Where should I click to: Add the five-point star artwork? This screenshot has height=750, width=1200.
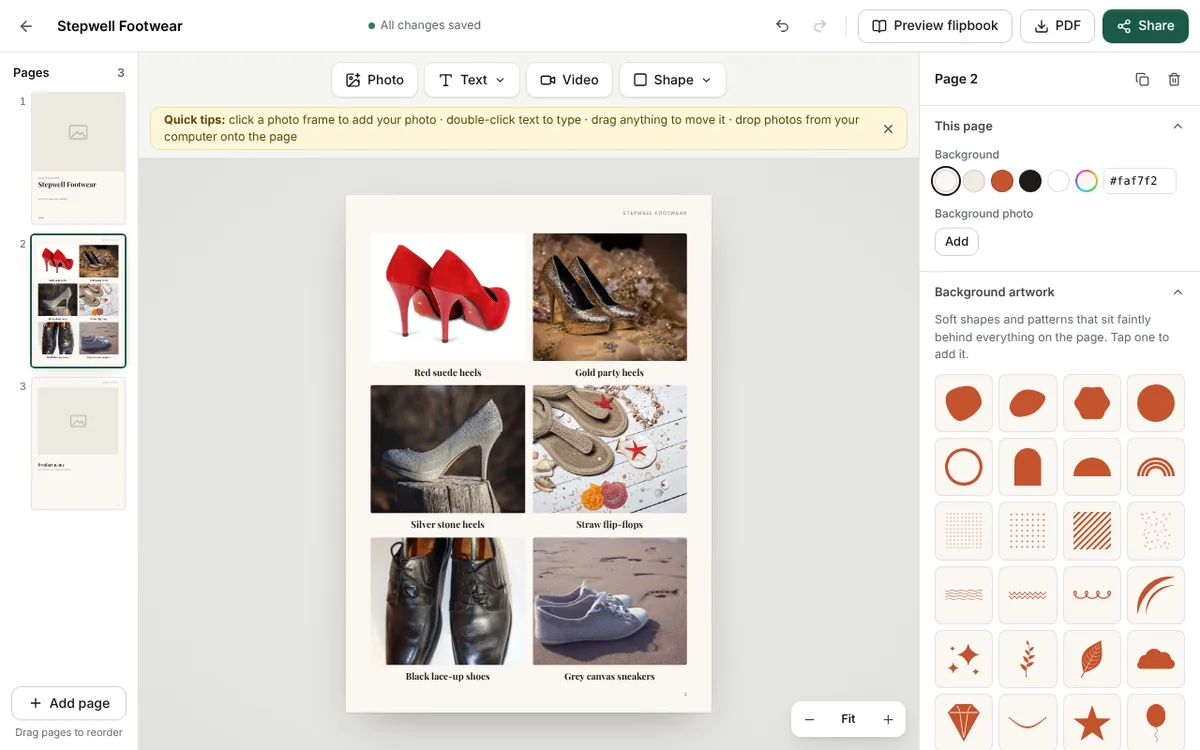1092,721
